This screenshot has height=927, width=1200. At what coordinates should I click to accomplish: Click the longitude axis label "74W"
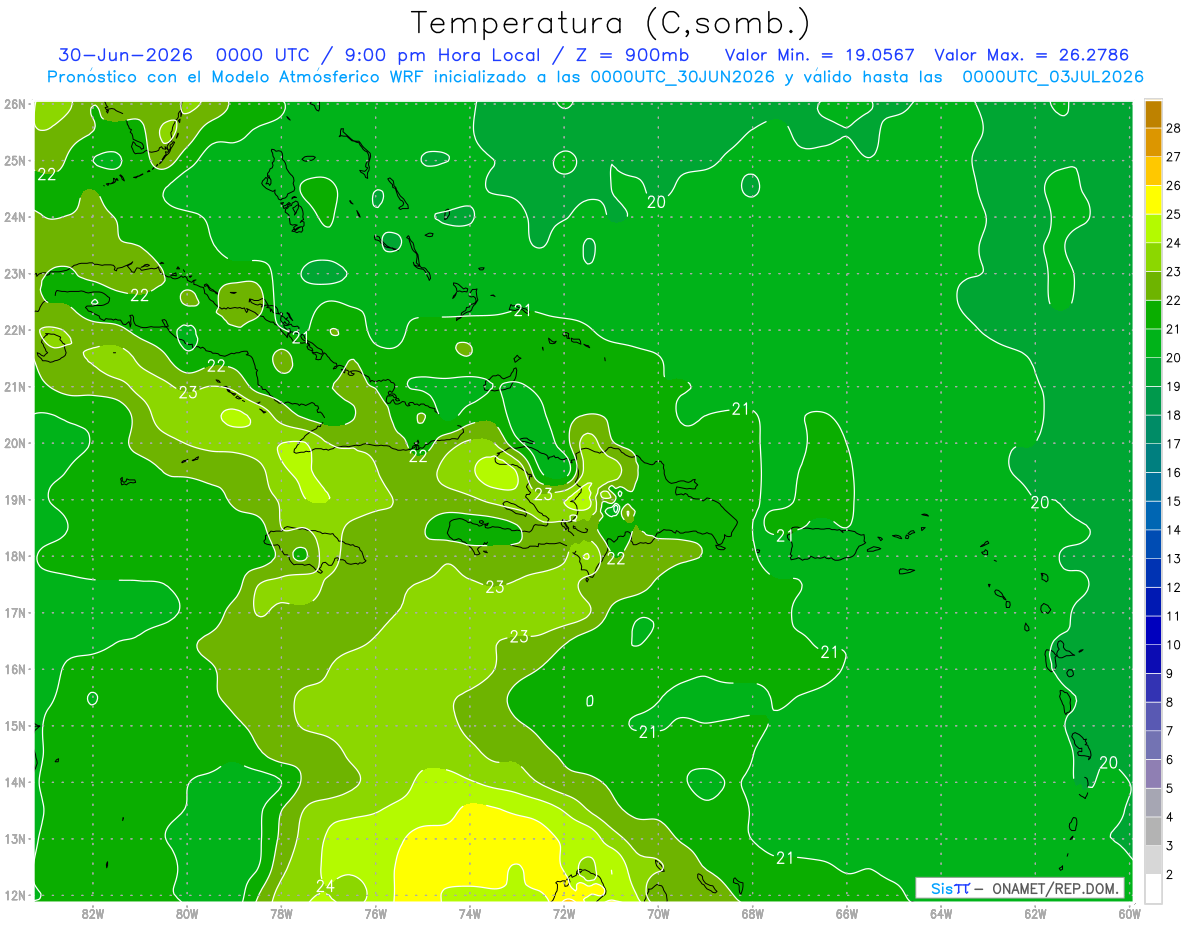[470, 913]
